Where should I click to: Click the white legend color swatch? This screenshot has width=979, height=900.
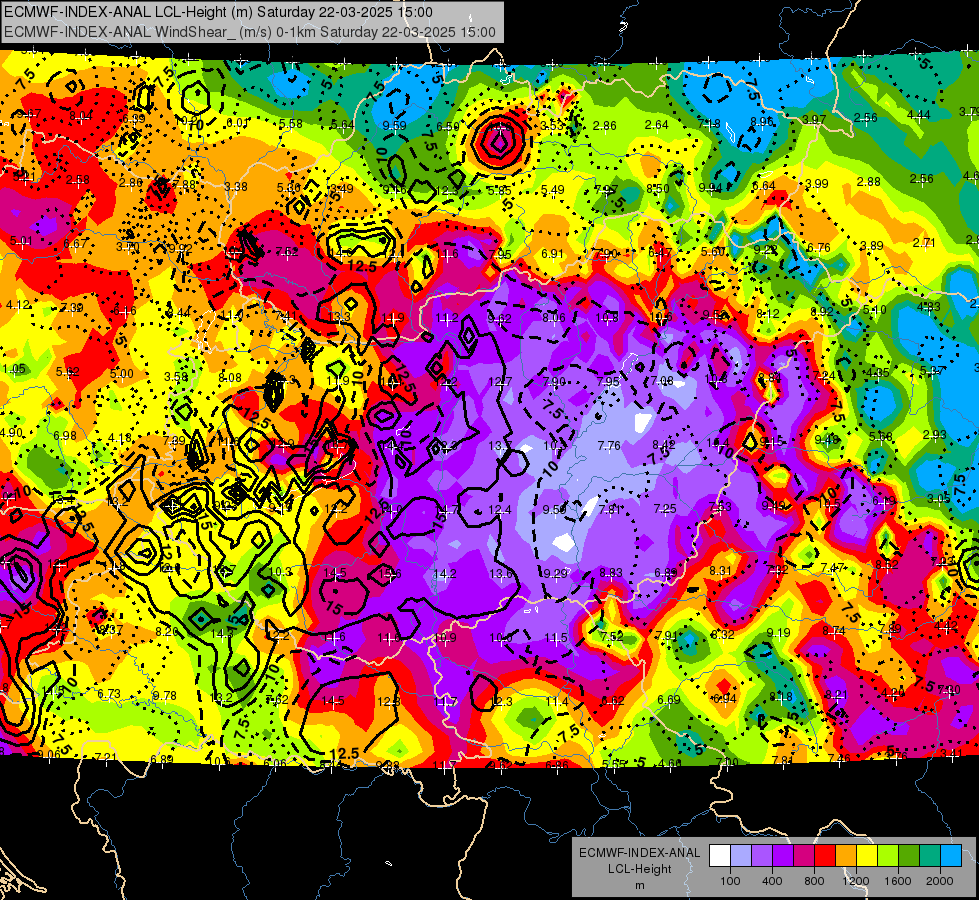coord(720,856)
